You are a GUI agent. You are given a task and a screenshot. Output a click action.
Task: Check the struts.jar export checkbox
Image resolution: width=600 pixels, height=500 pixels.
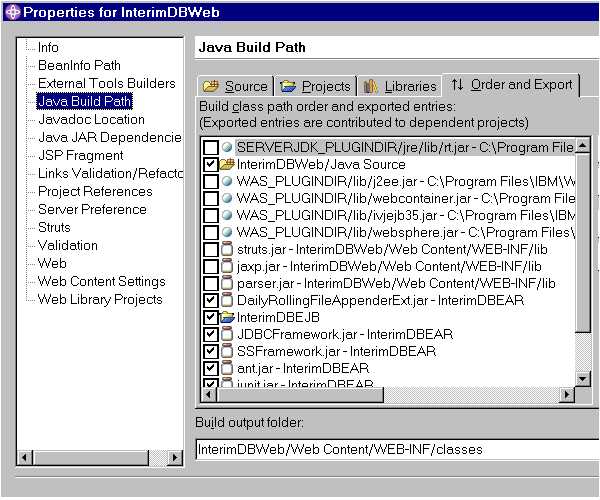click(x=211, y=249)
